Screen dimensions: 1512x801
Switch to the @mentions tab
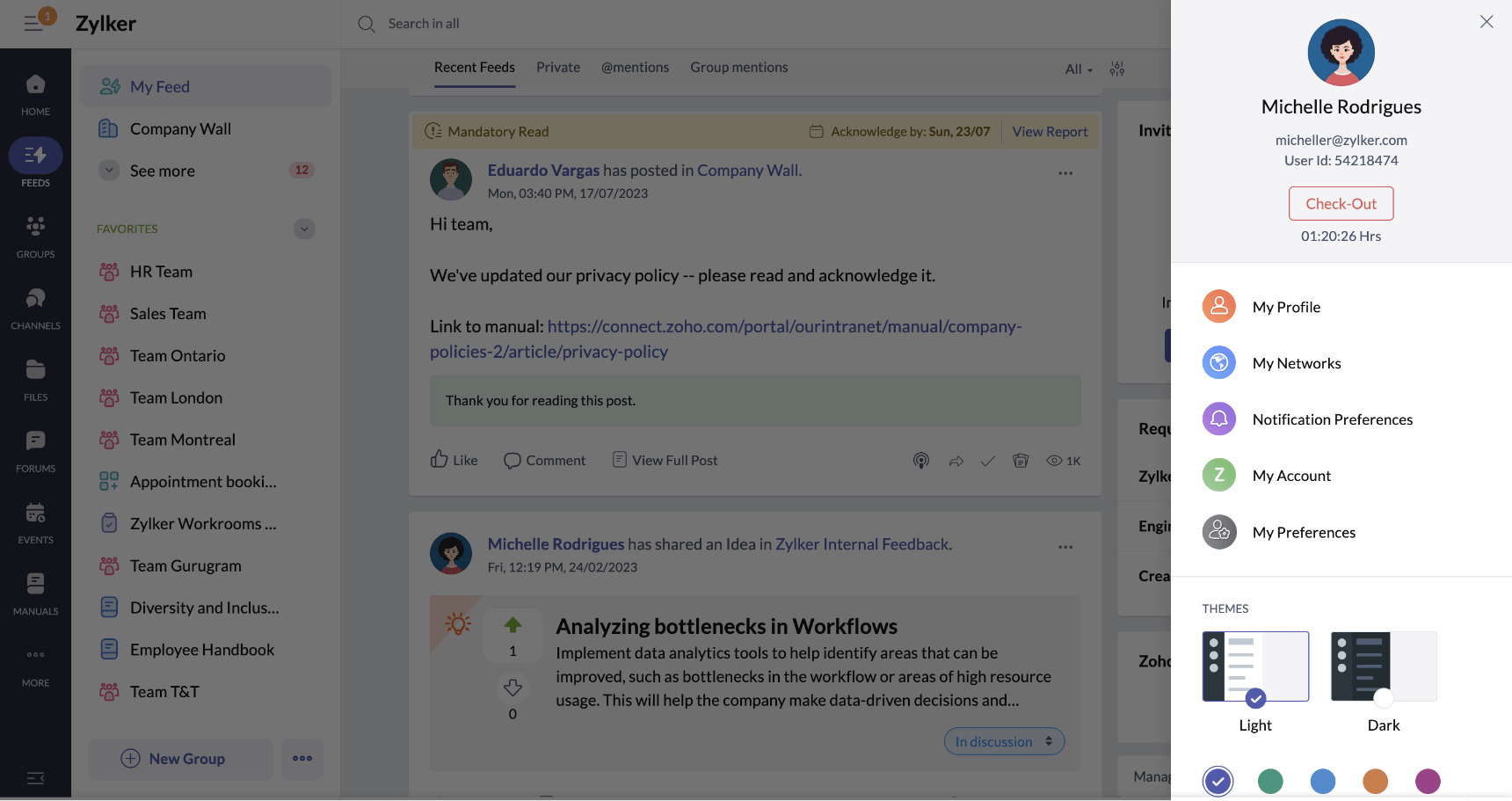[x=635, y=68]
